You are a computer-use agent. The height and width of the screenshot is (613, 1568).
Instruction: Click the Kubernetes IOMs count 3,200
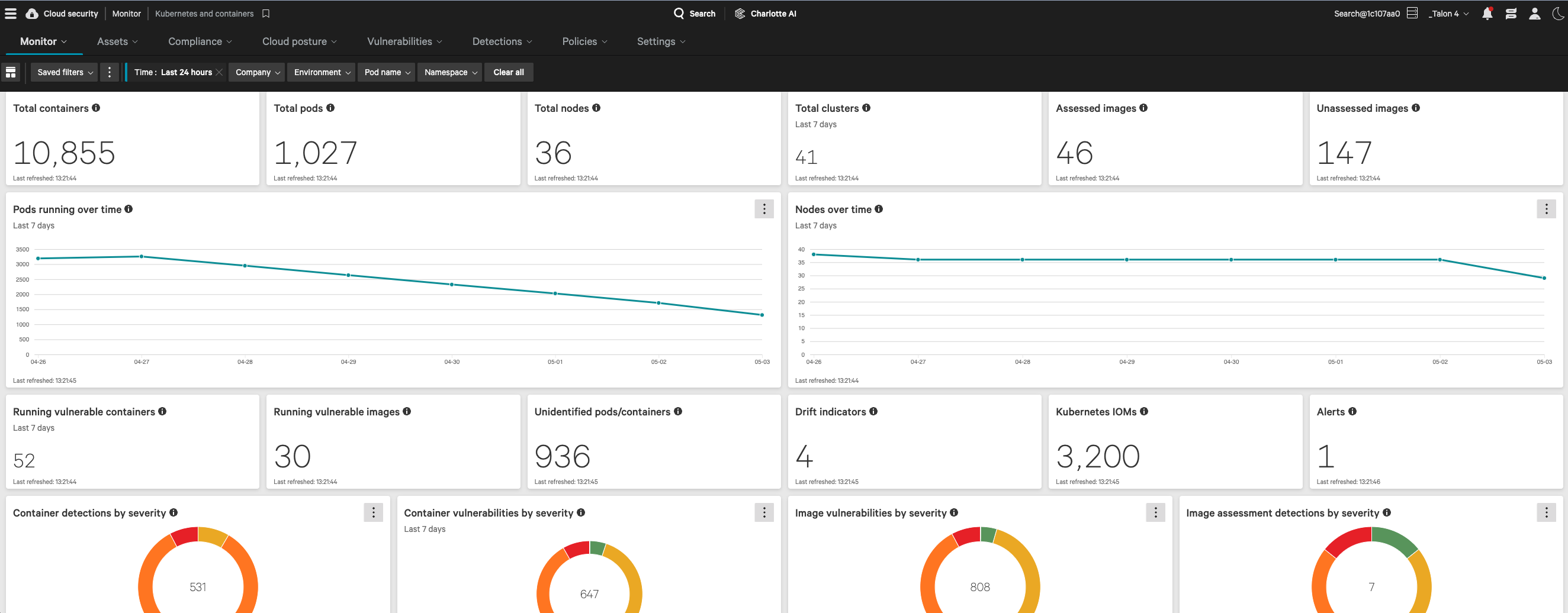coord(1097,456)
